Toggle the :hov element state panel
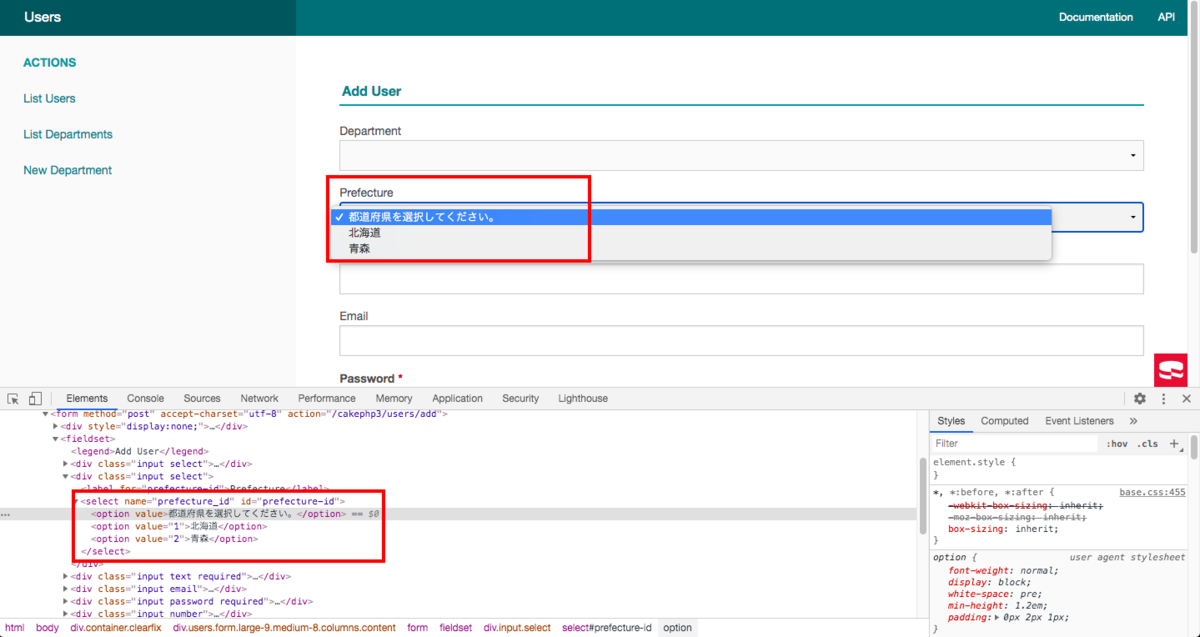Viewport: 1200px width, 637px height. point(1117,443)
